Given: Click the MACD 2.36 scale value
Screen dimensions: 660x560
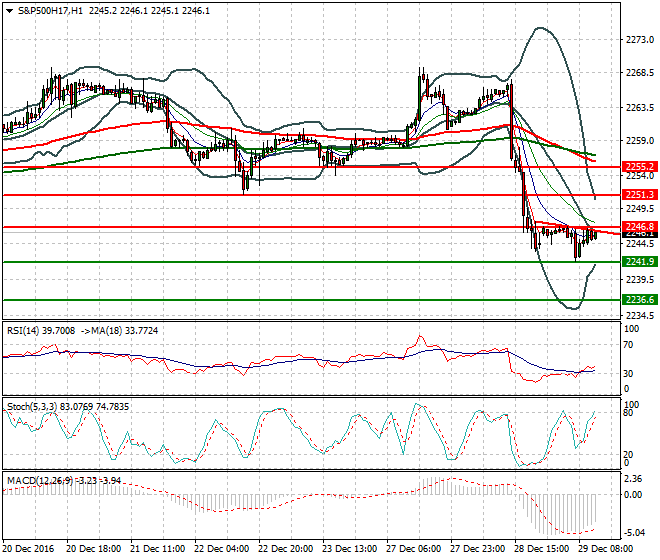Looking at the screenshot, I should (633, 479).
